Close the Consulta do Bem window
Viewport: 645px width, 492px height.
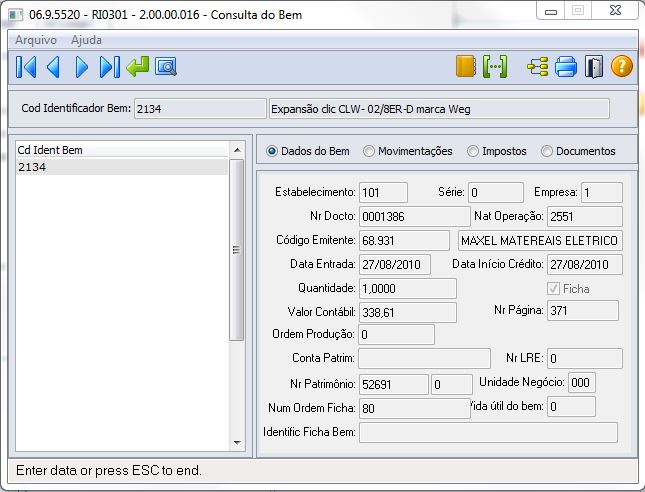615,10
